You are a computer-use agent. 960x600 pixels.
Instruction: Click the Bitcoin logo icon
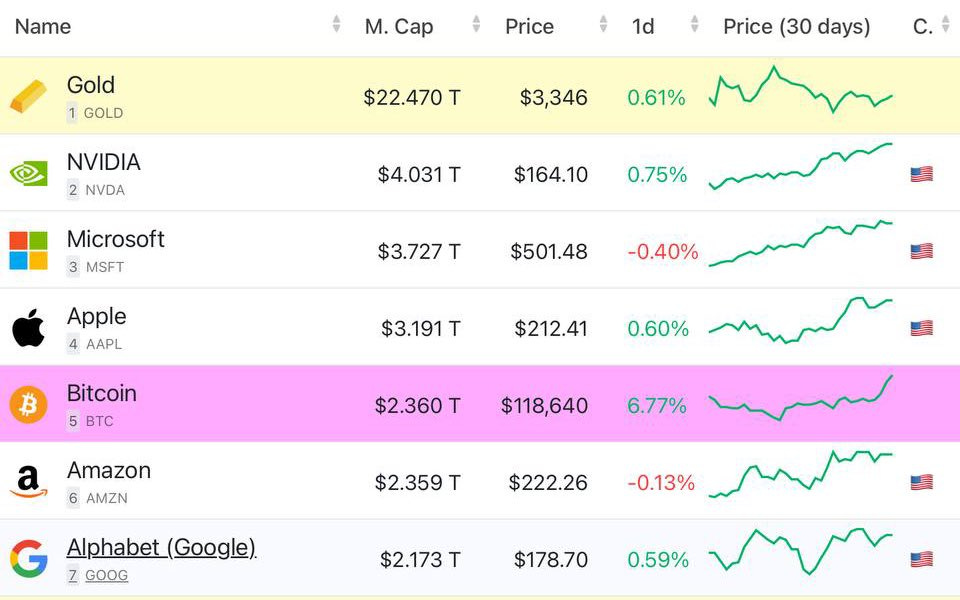point(28,405)
